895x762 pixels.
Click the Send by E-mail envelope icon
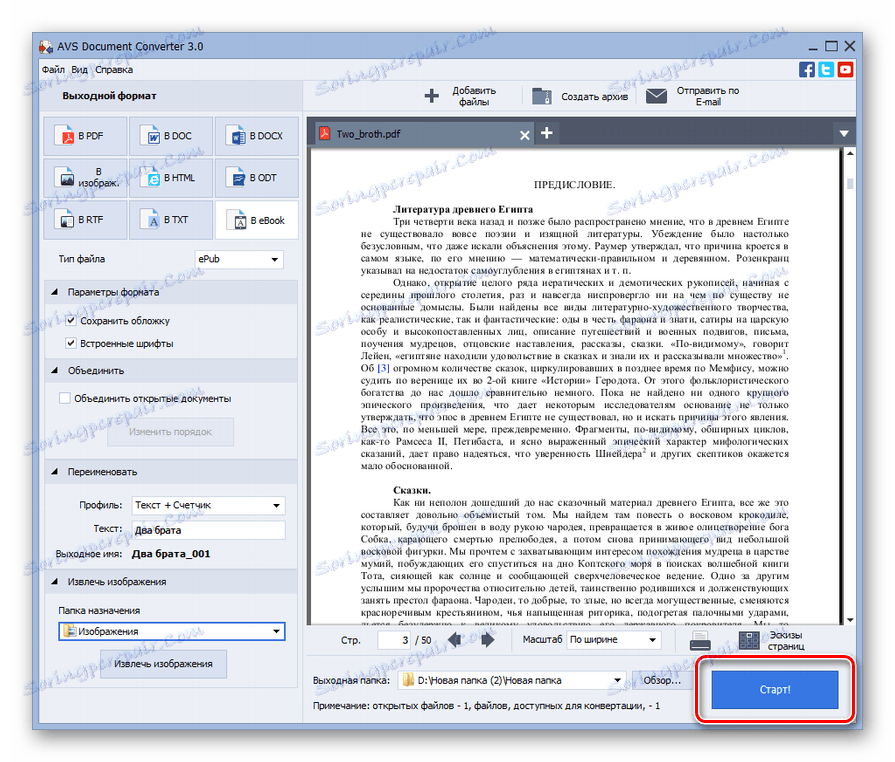[x=656, y=96]
